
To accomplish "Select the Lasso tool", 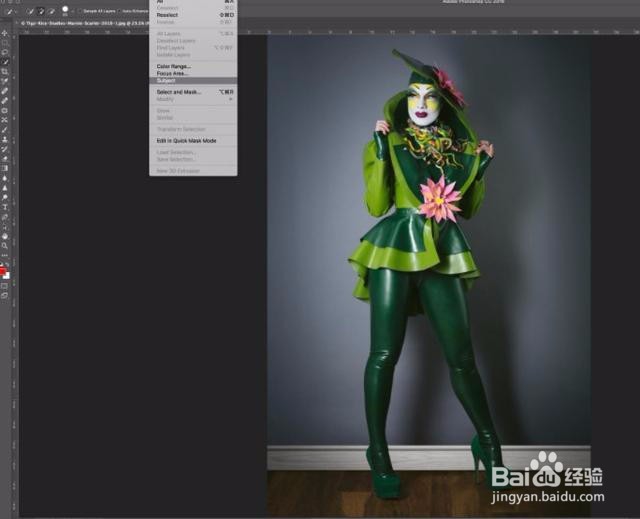I will 4,52.
